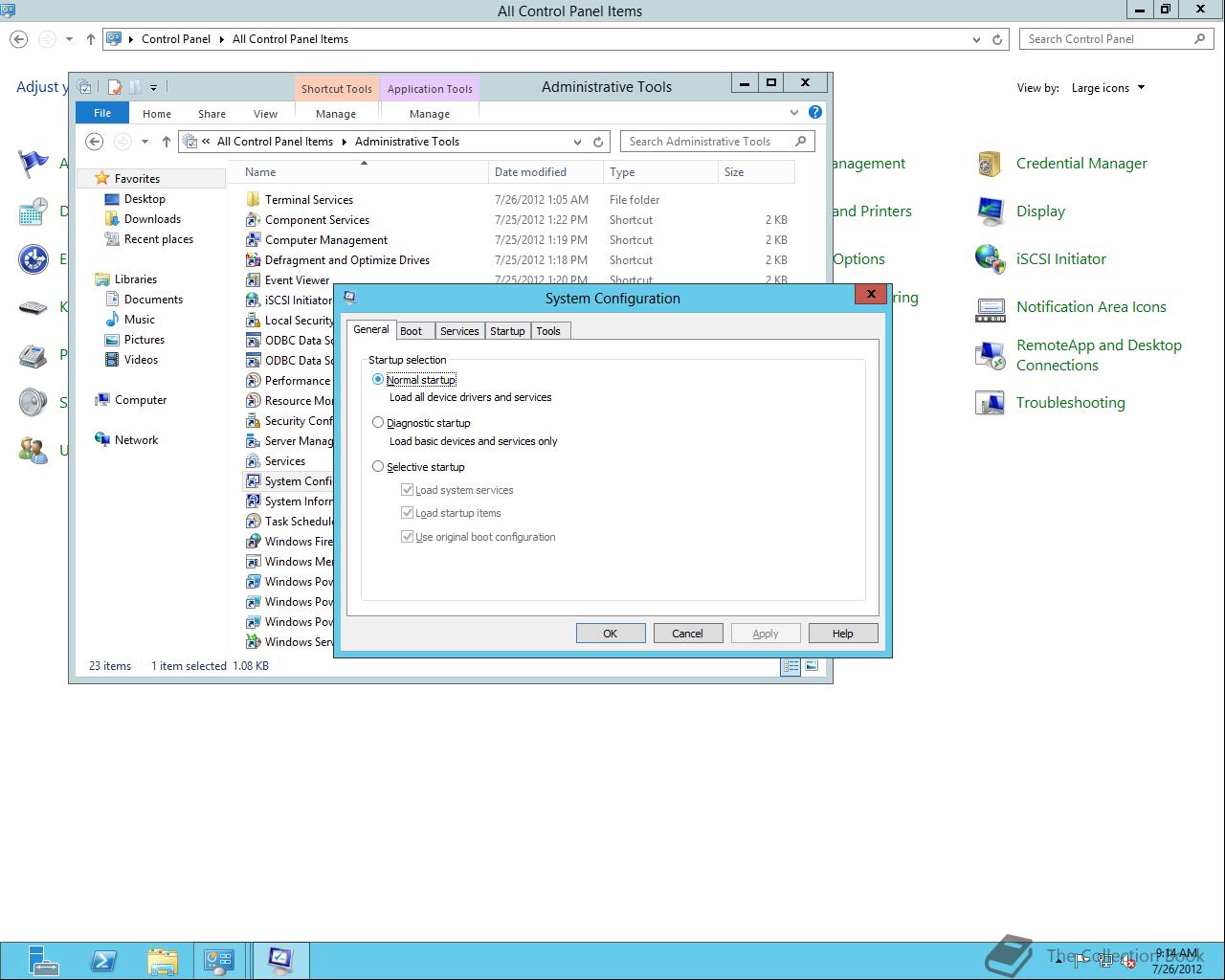
Task: Click Back arrow in All Control Panel Items window
Action: tap(18, 39)
